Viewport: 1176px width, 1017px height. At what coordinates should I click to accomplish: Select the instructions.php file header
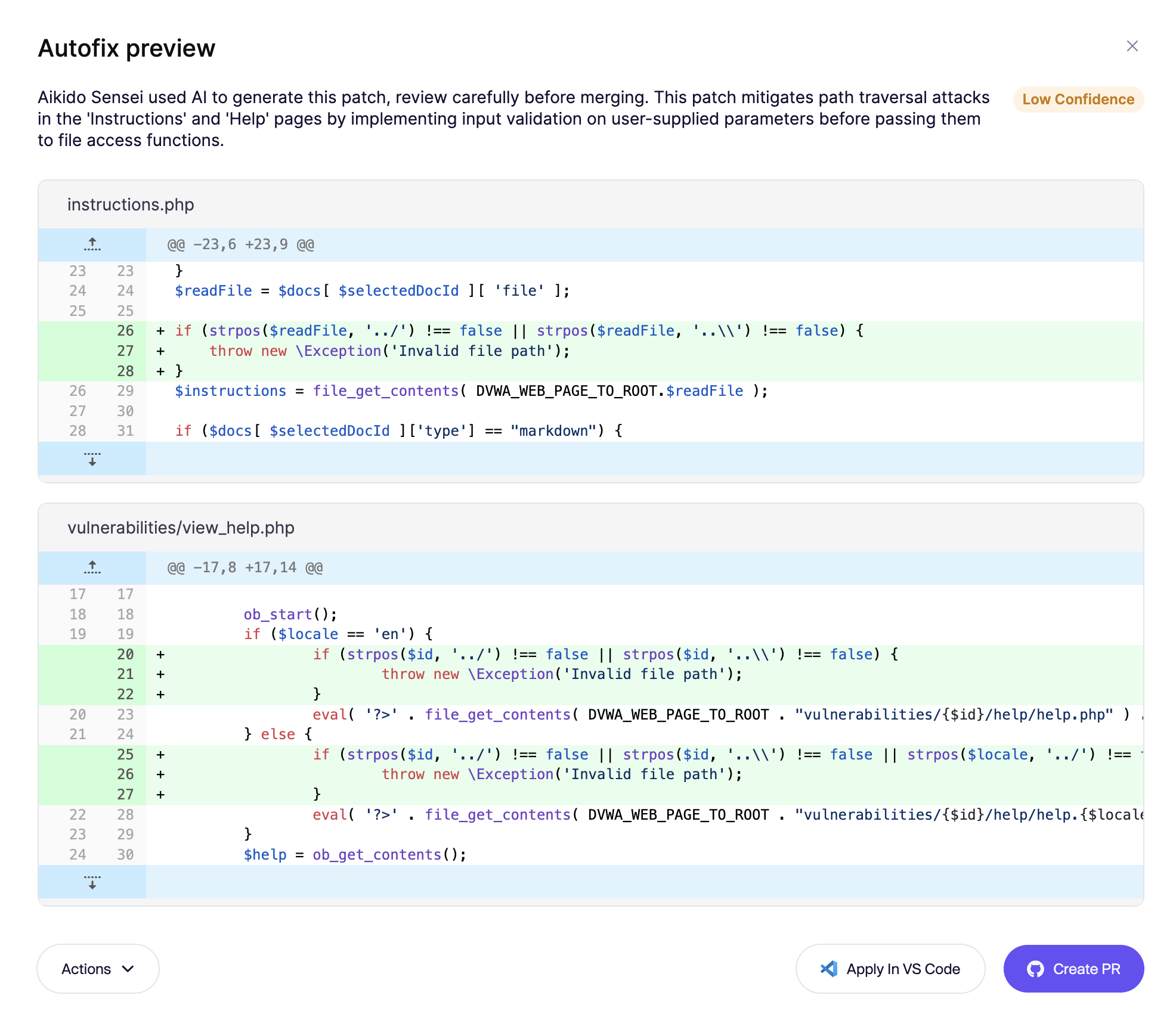(x=590, y=204)
